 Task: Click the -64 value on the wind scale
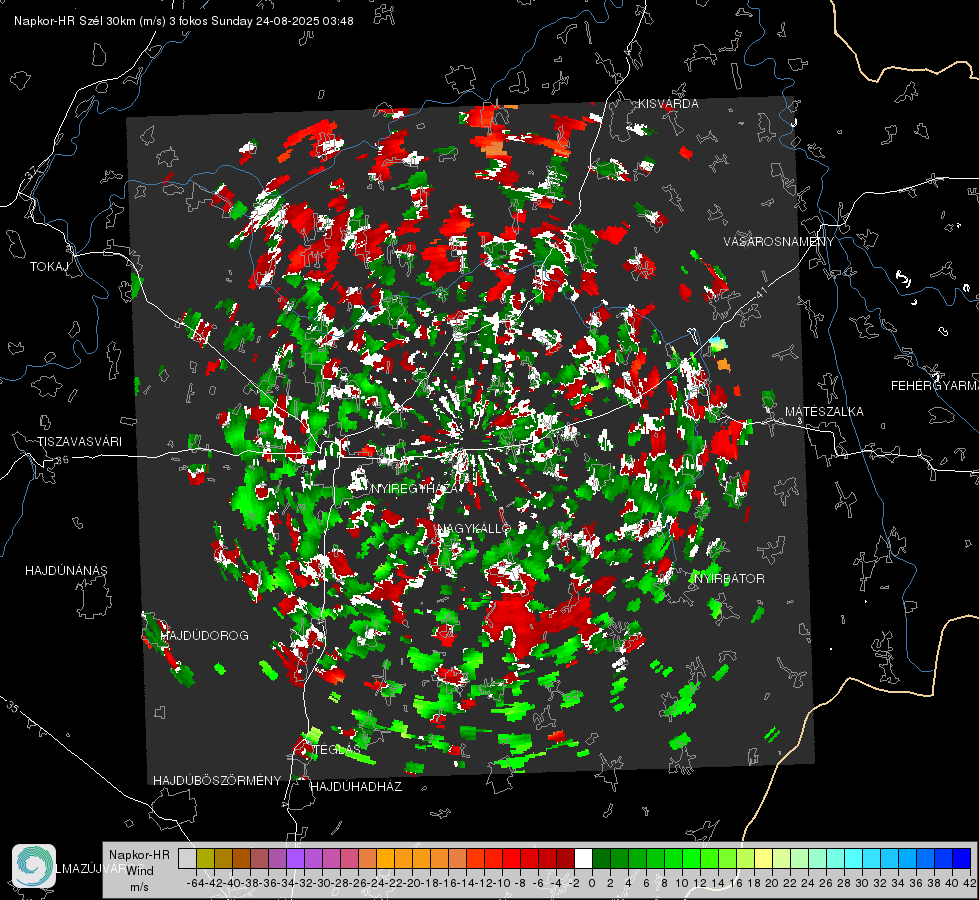point(195,883)
